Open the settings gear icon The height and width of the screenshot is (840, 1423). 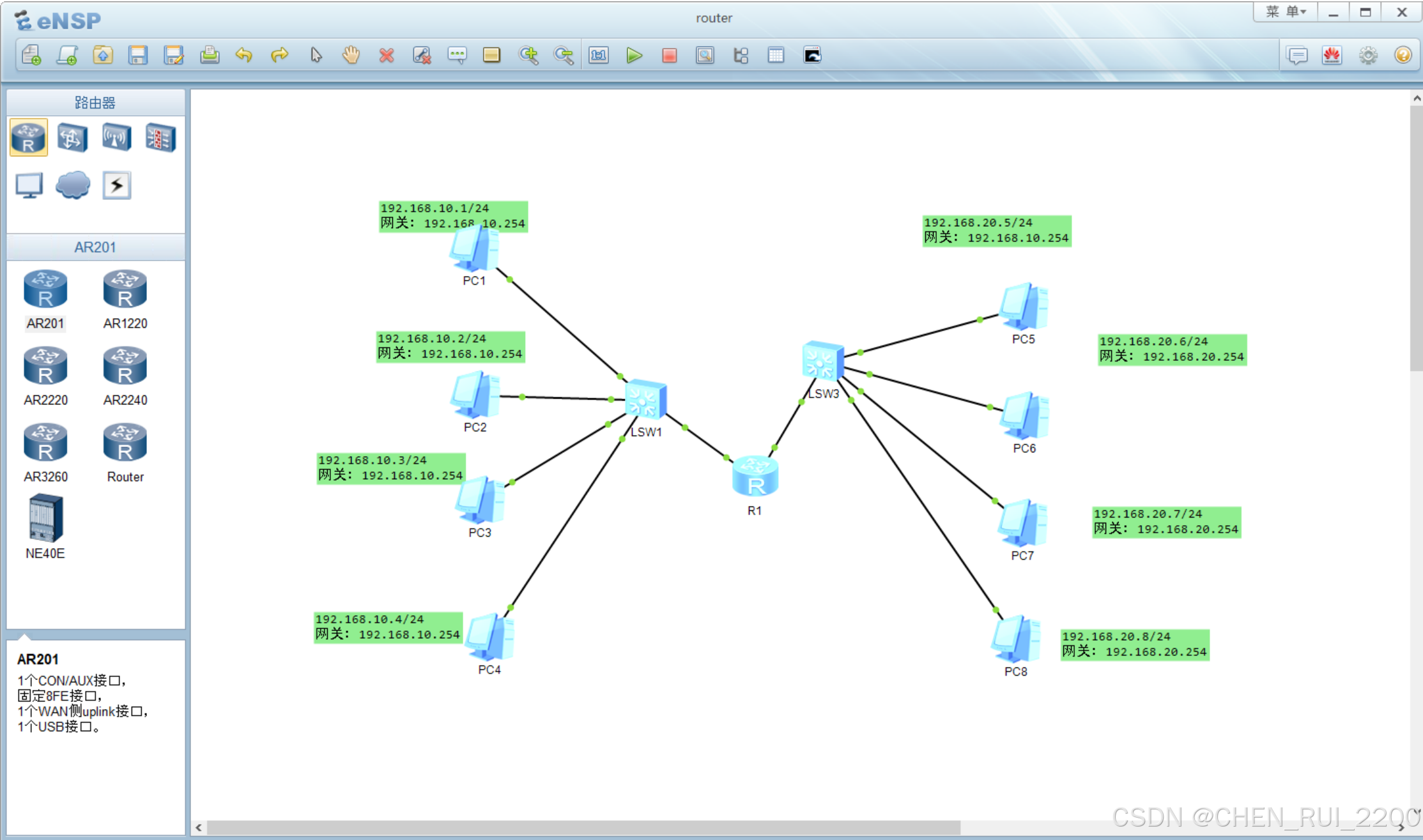pos(1368,56)
